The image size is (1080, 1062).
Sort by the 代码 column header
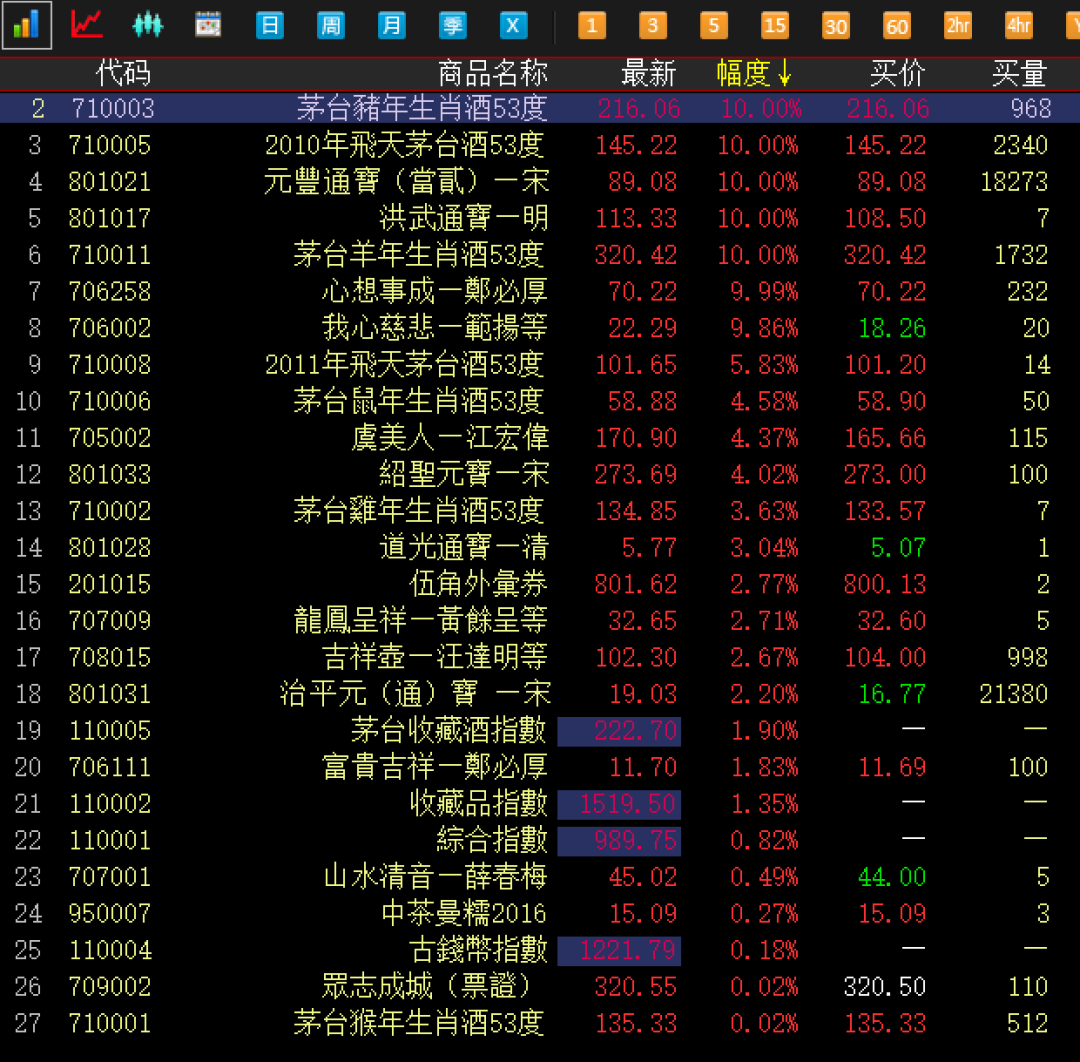(123, 73)
